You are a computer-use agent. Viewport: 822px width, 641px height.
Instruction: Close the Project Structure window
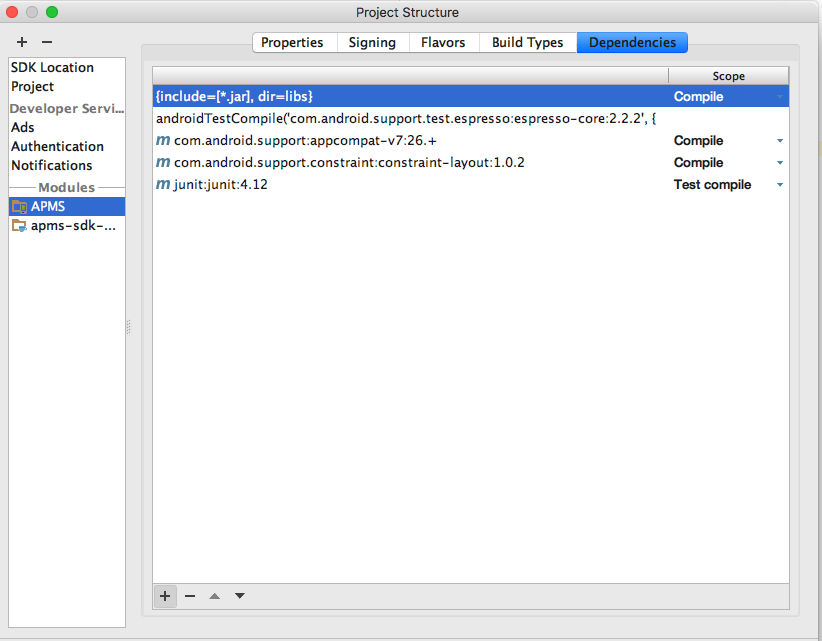pos(12,12)
